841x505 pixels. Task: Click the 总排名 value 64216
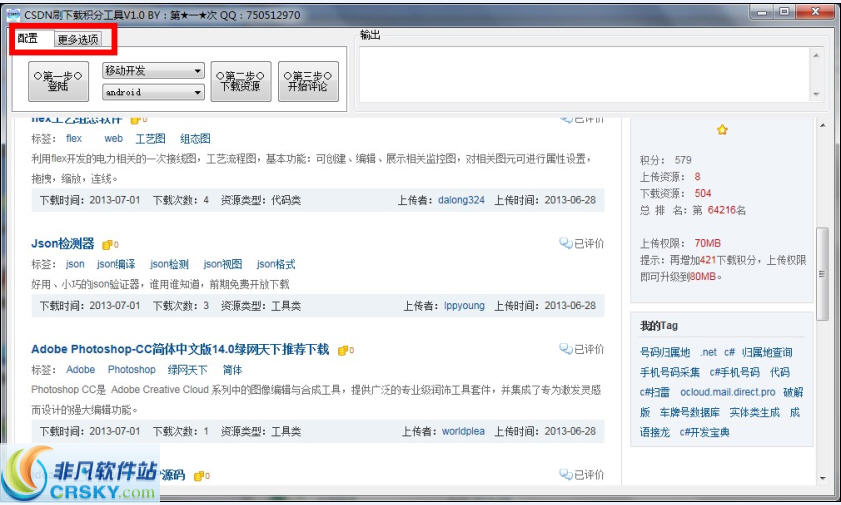pos(721,210)
